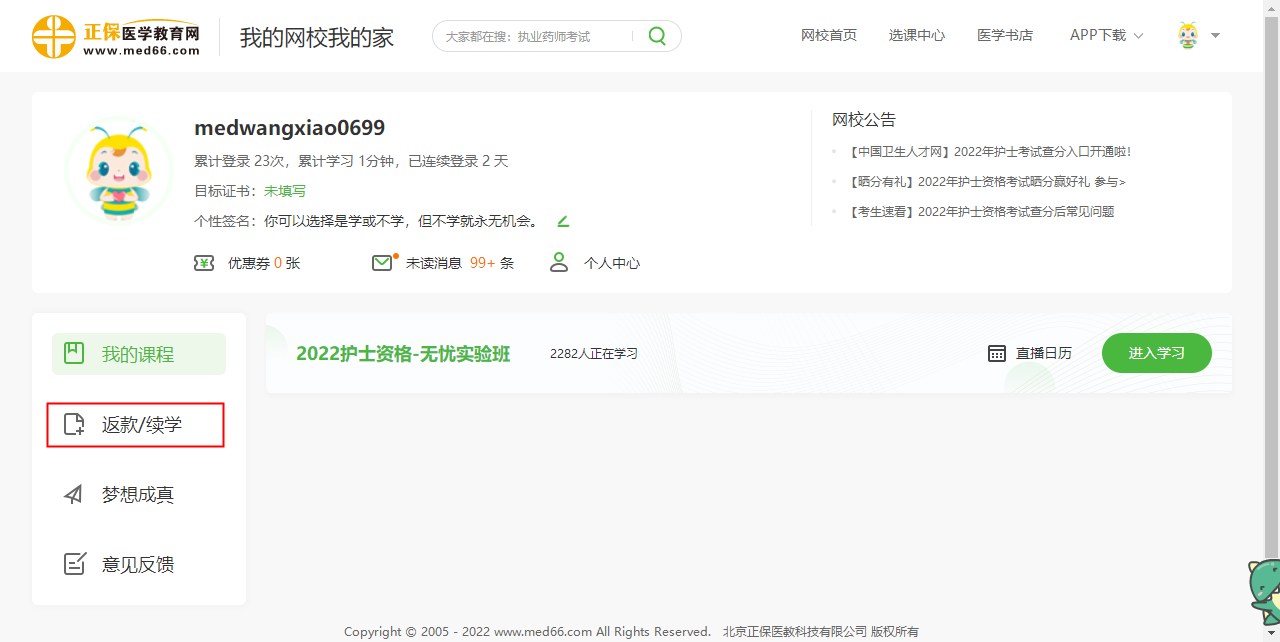Open 我的课程 in sidebar
The width and height of the screenshot is (1280, 642).
[x=138, y=354]
